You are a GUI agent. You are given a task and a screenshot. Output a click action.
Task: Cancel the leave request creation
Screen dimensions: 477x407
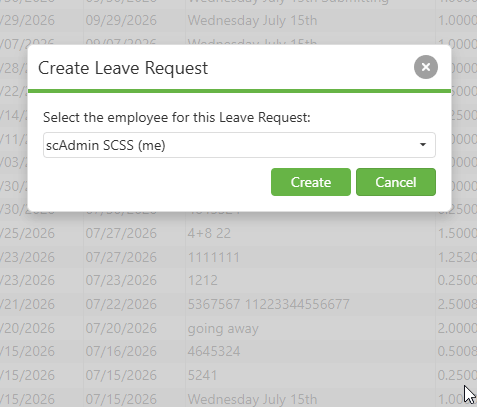click(x=396, y=182)
